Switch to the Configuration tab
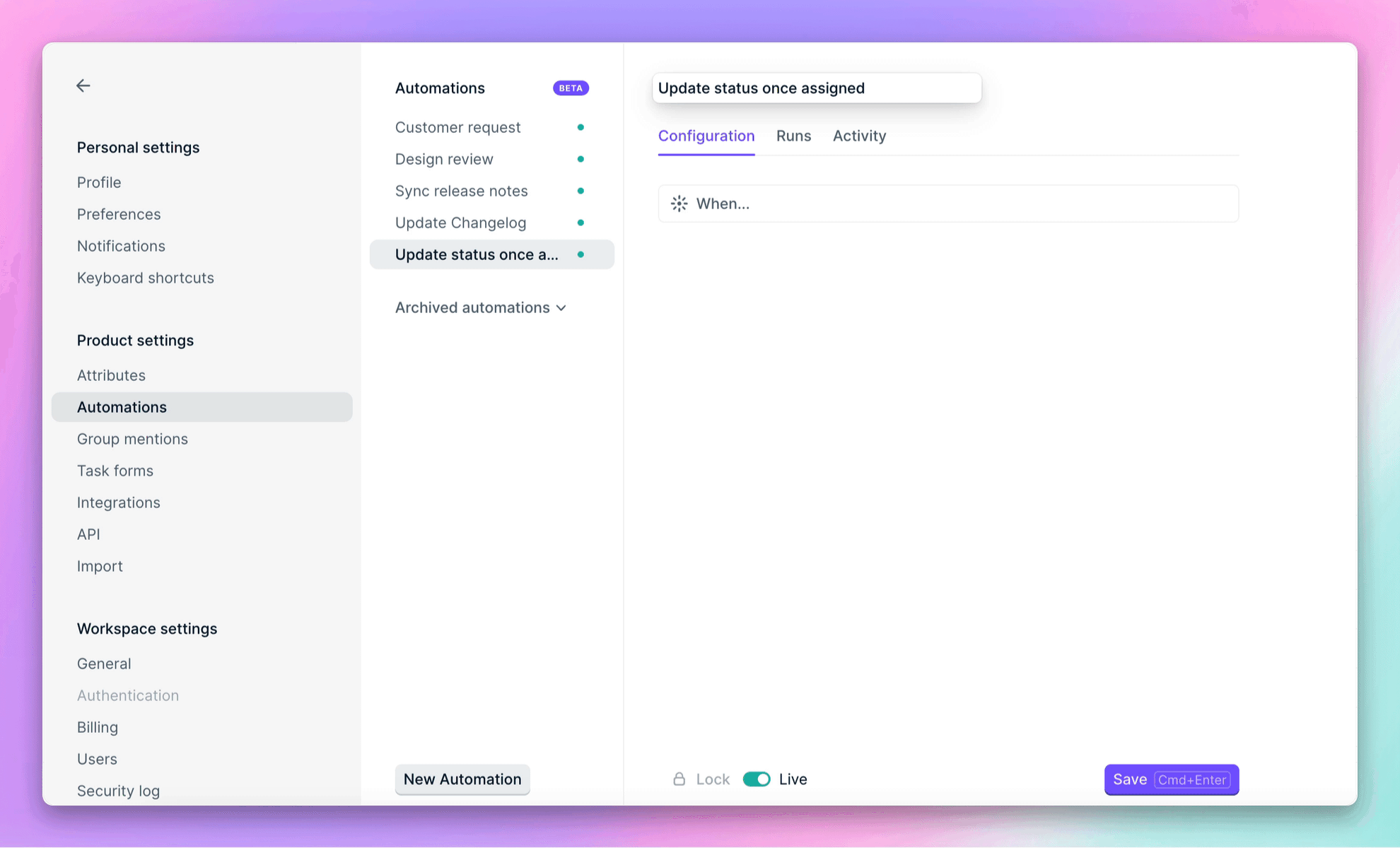The width and height of the screenshot is (1400, 848). pyautogui.click(x=706, y=136)
